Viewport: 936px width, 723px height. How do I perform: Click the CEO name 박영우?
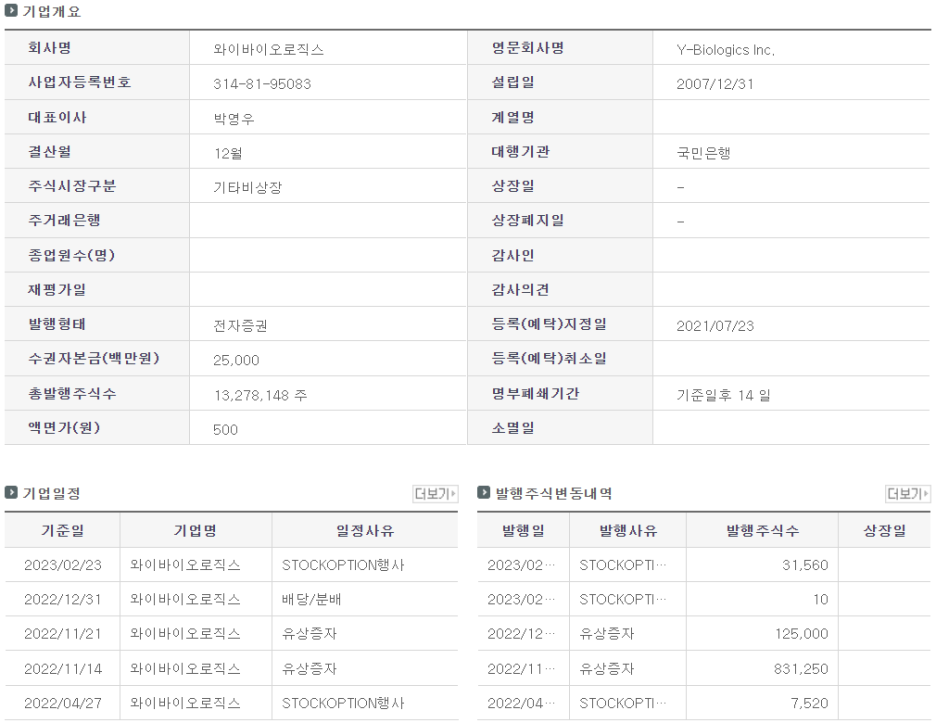pyautogui.click(x=234, y=119)
